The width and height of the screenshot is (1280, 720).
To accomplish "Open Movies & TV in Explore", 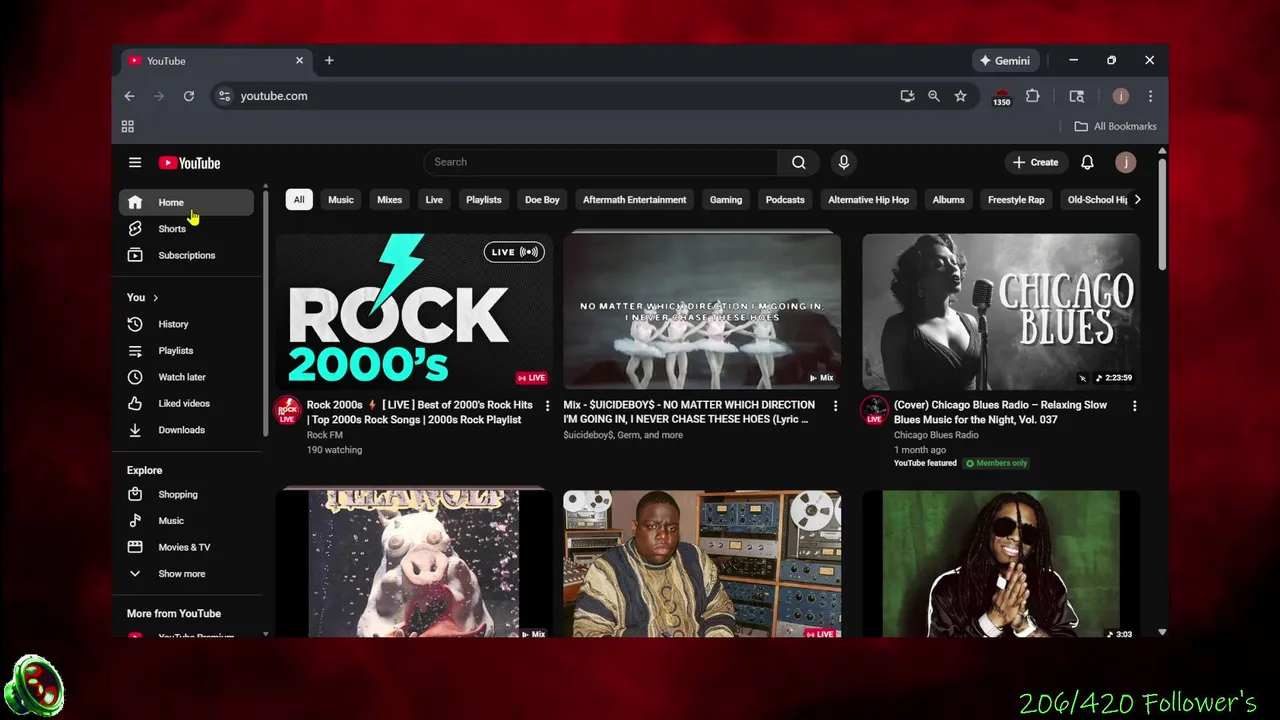I will tap(186, 547).
